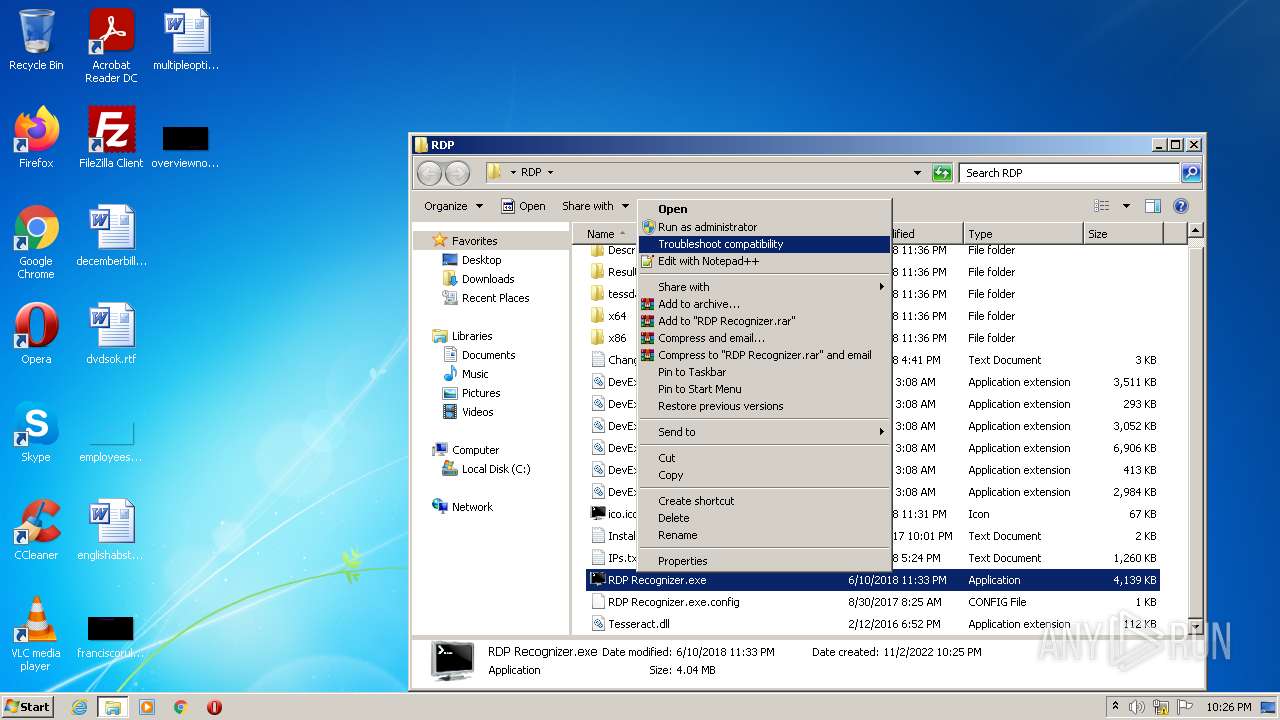
Task: Click the taskbar clock 10:26 PM
Action: point(1229,707)
